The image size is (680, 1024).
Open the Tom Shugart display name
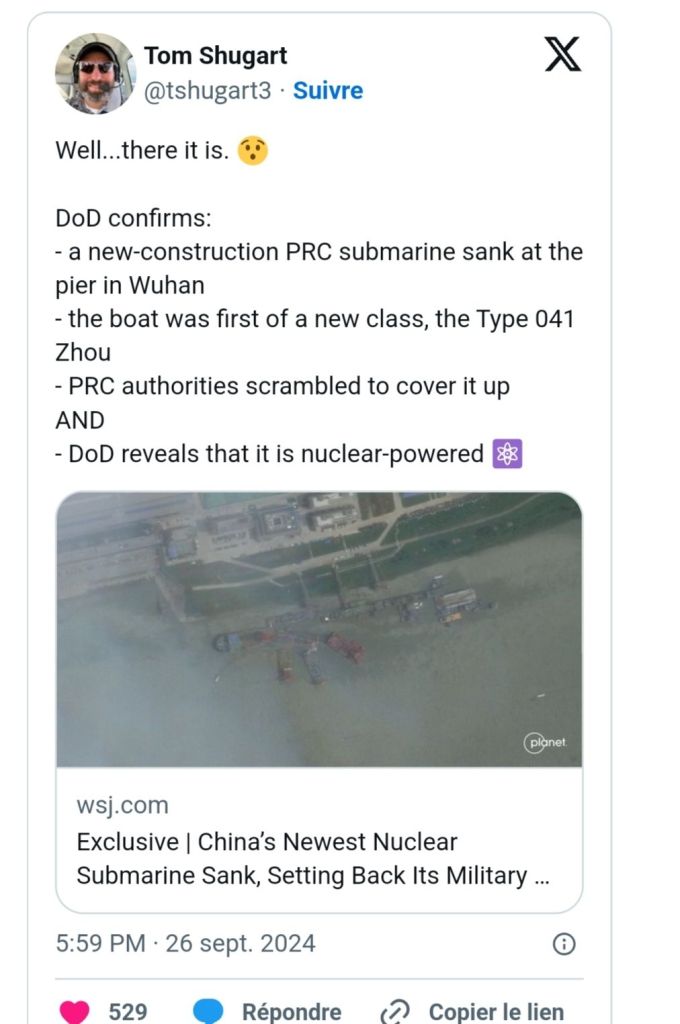coord(216,56)
